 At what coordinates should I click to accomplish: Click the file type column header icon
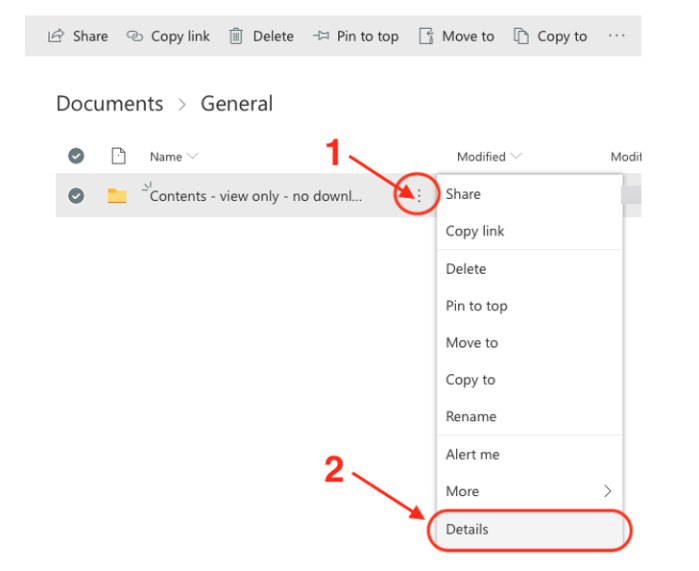point(118,156)
